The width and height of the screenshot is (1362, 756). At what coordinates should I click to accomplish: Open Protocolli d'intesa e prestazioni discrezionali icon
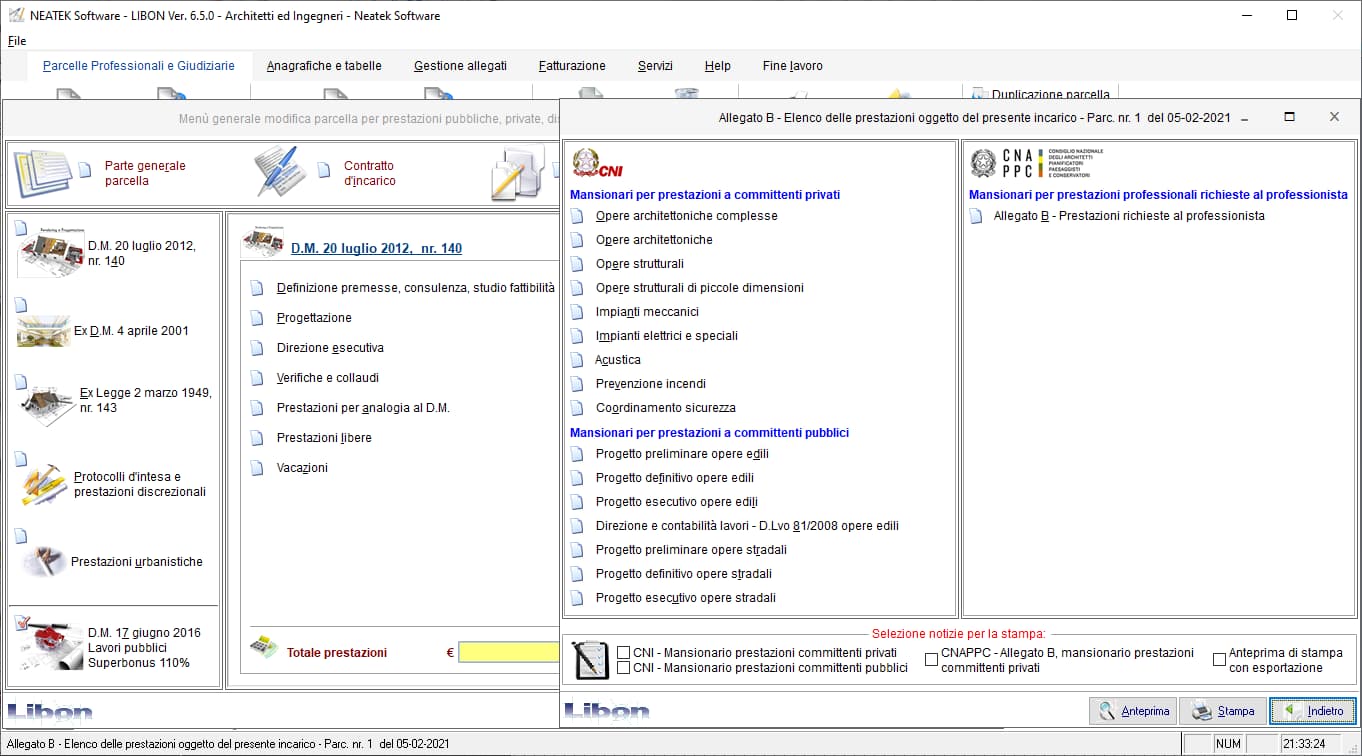pyautogui.click(x=44, y=485)
